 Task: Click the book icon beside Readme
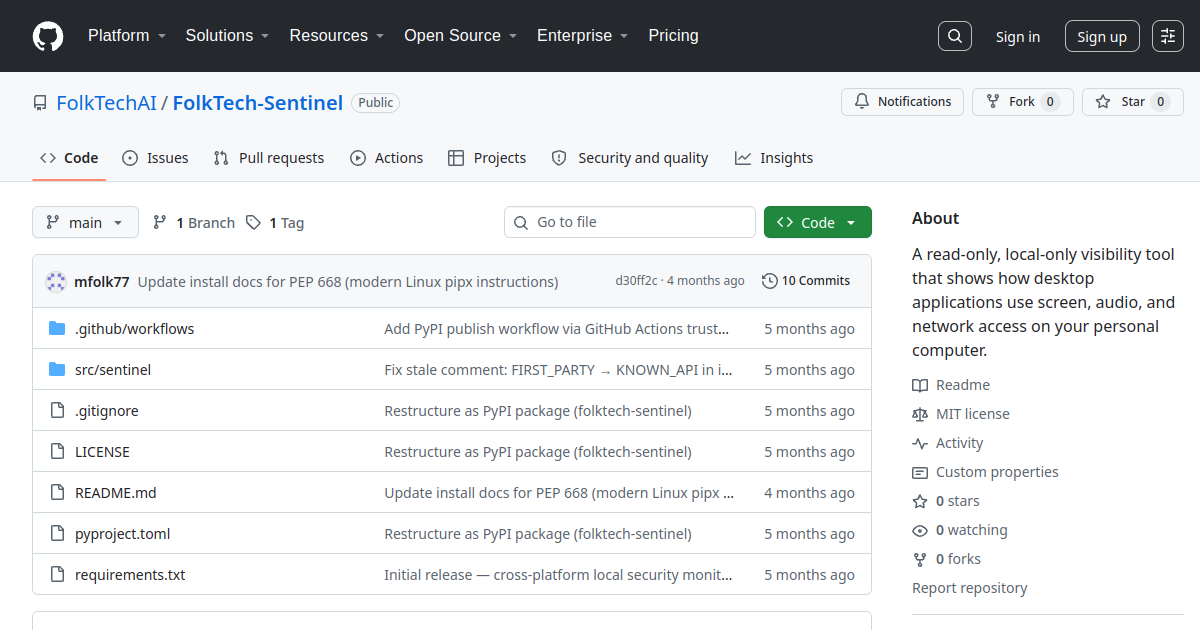pyautogui.click(x=920, y=385)
